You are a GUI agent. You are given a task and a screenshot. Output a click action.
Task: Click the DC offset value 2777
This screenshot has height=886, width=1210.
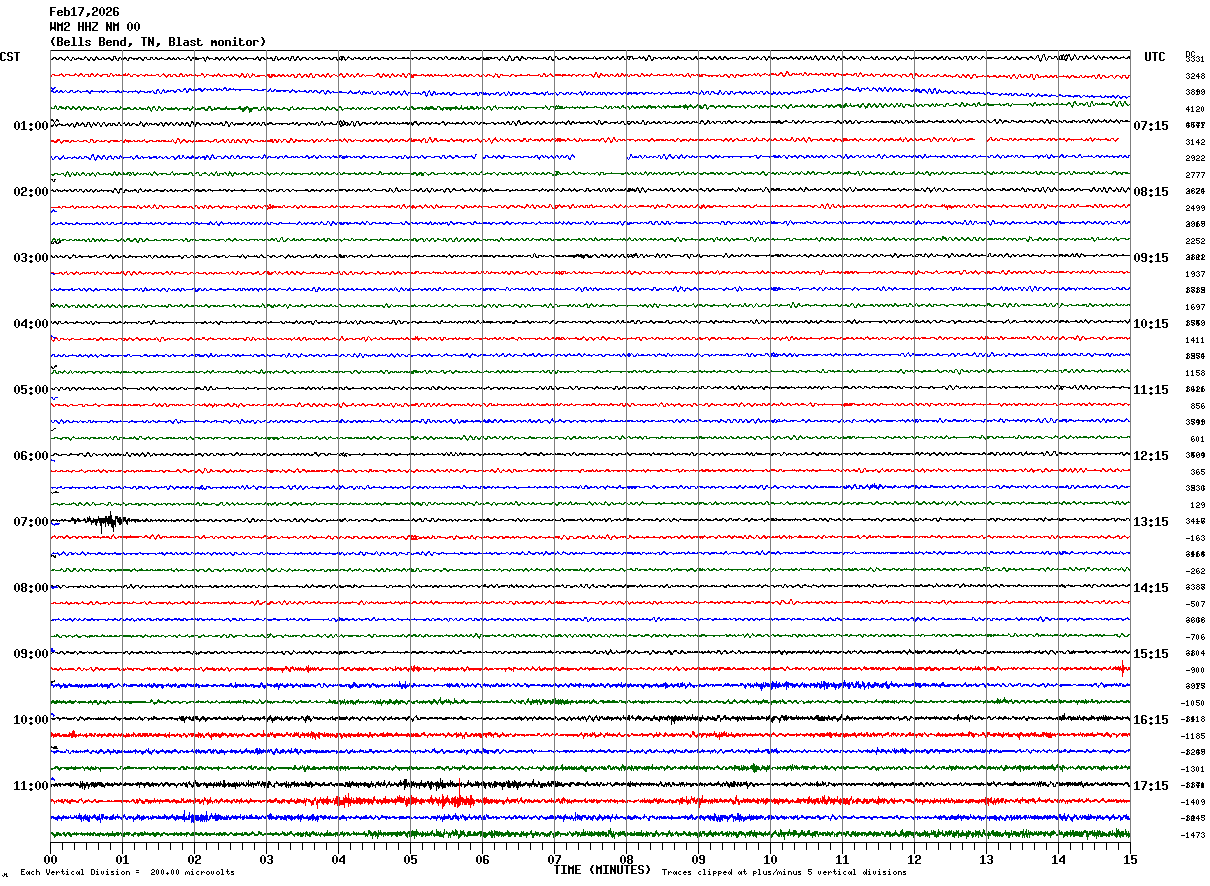1195,175
